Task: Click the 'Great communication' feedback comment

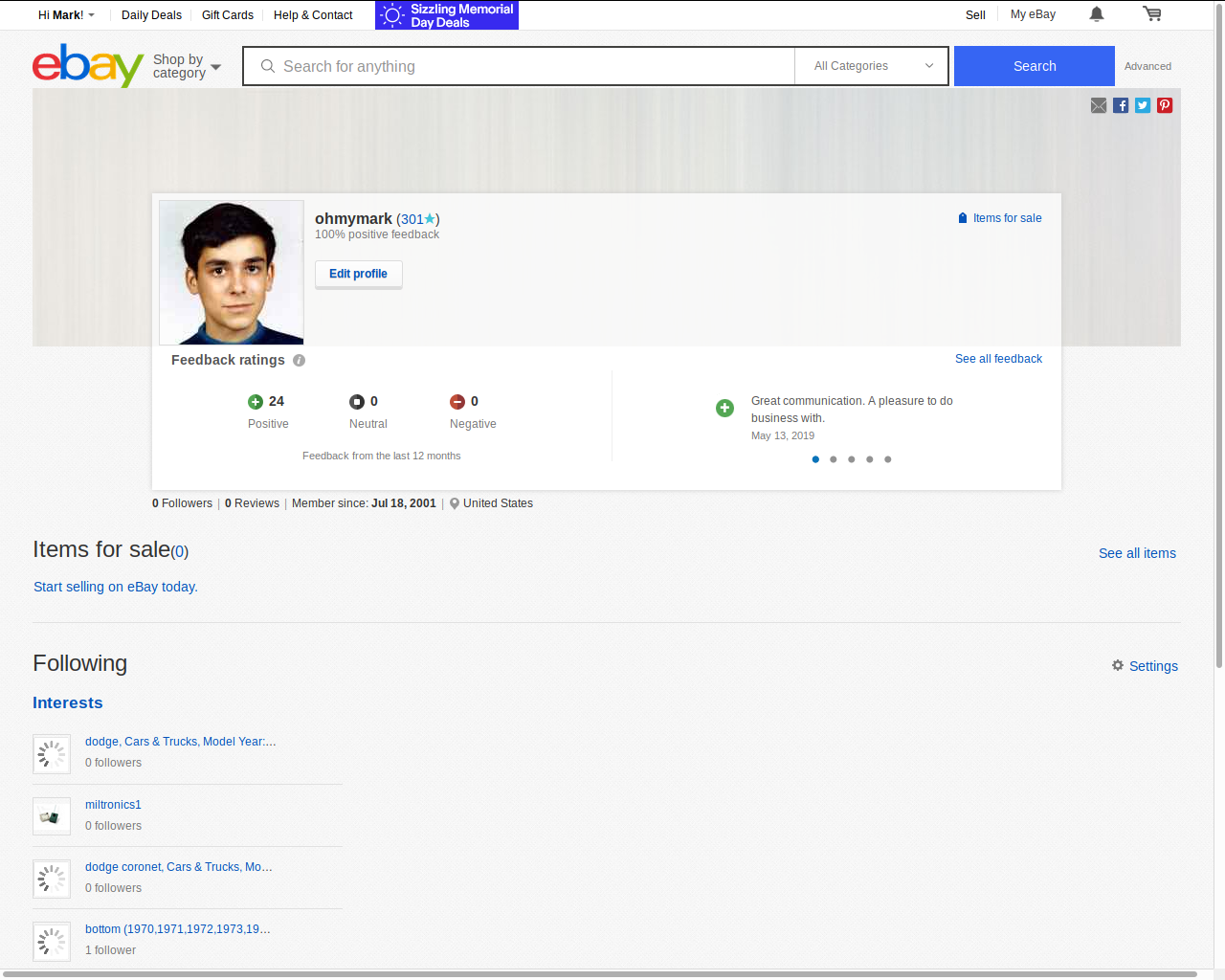Action: click(852, 410)
